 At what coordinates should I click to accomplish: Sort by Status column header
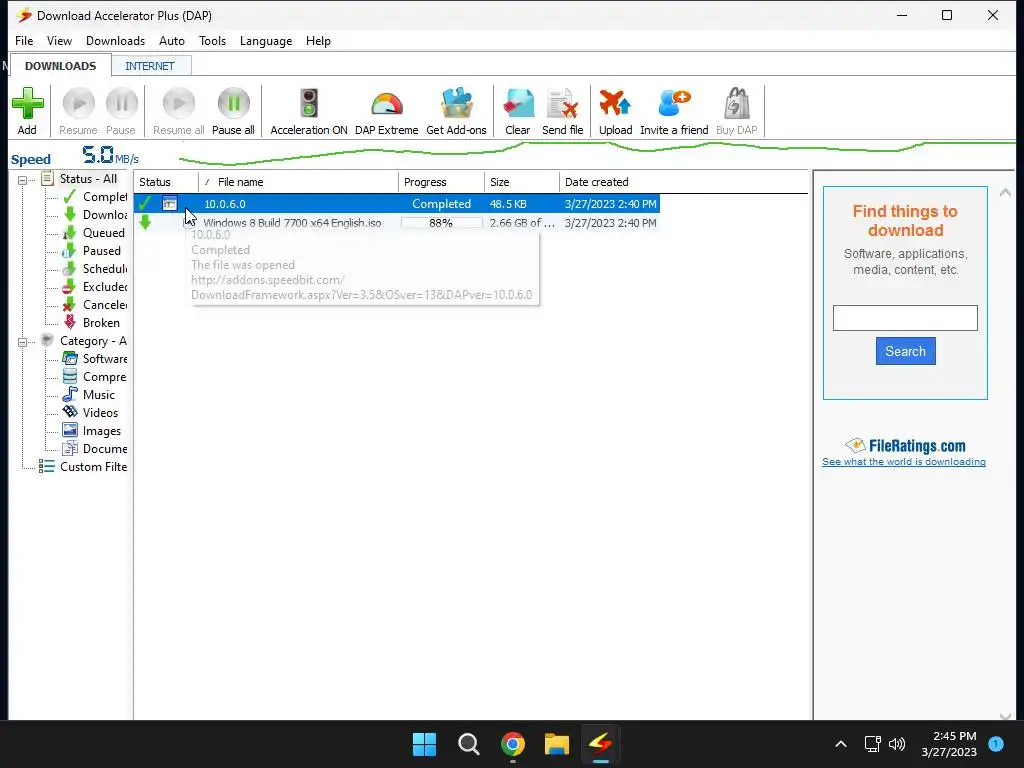[x=166, y=182]
